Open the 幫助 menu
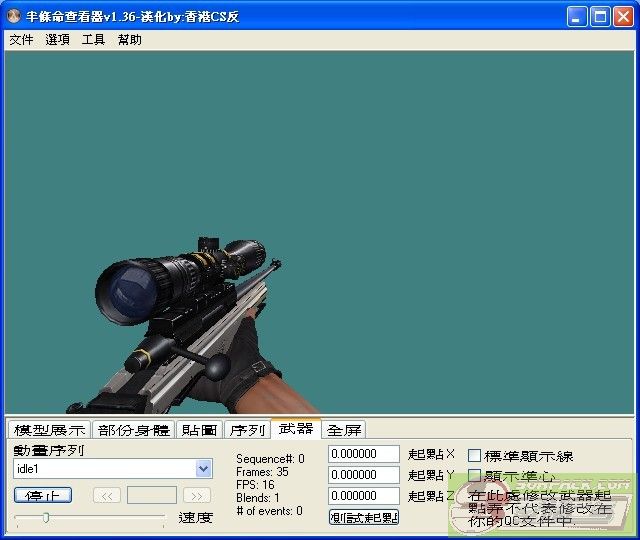 coord(130,40)
